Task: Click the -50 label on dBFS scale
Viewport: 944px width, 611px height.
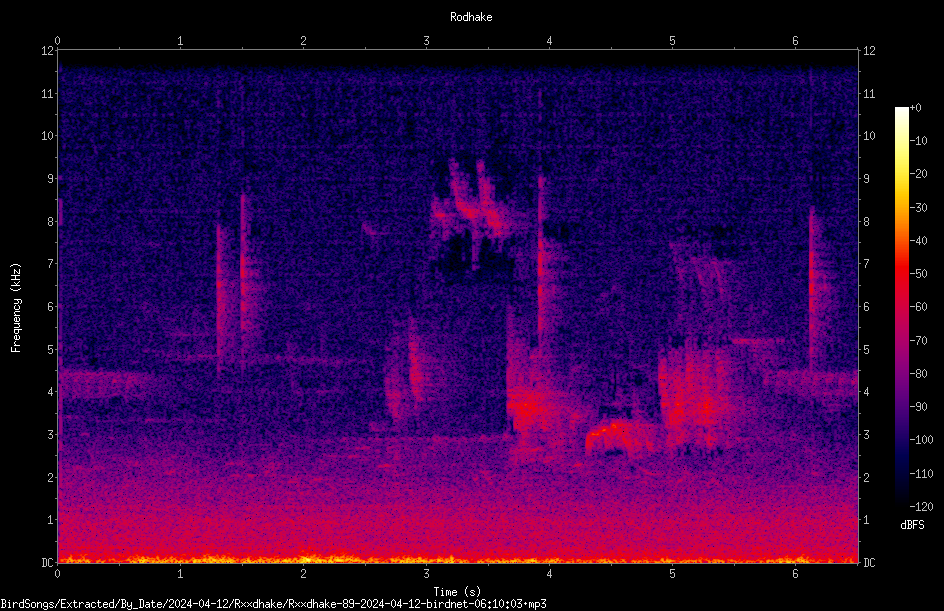Action: [919, 274]
